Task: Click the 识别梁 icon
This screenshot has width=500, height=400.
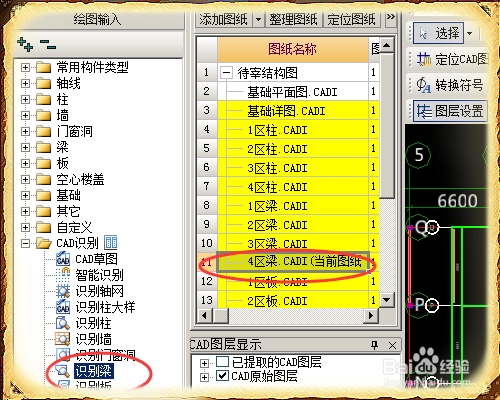Action: coord(63,371)
